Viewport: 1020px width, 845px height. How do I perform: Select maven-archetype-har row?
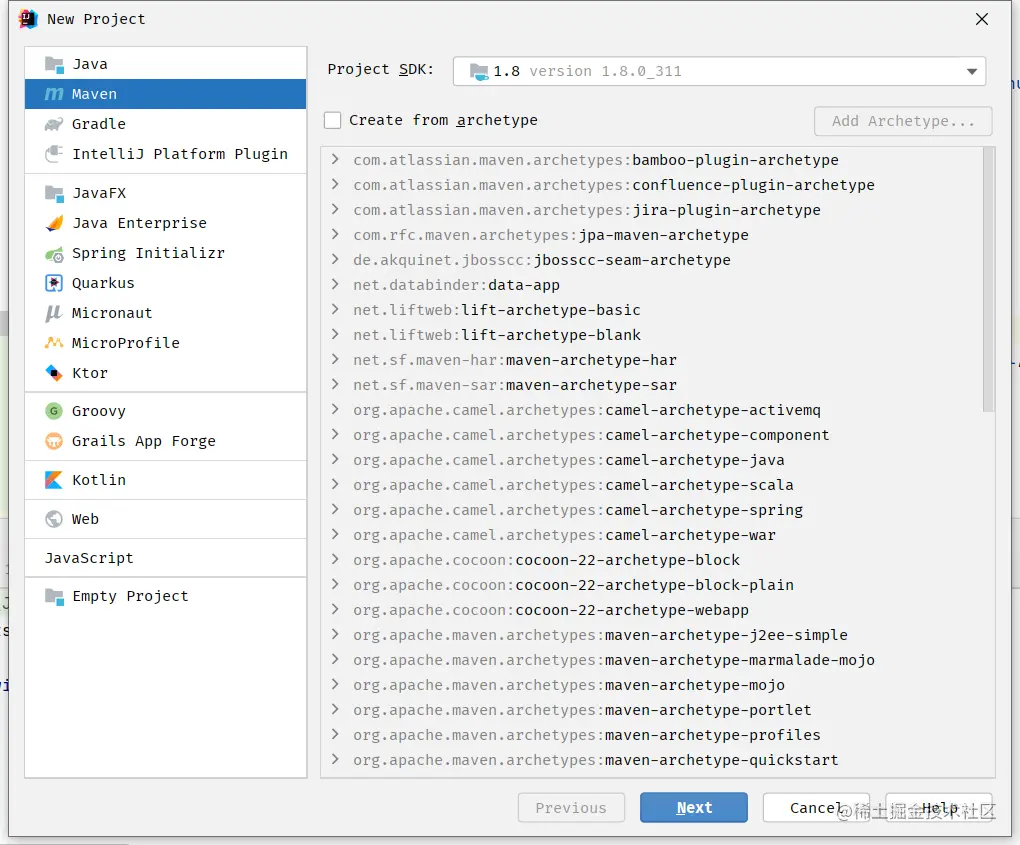(651, 360)
